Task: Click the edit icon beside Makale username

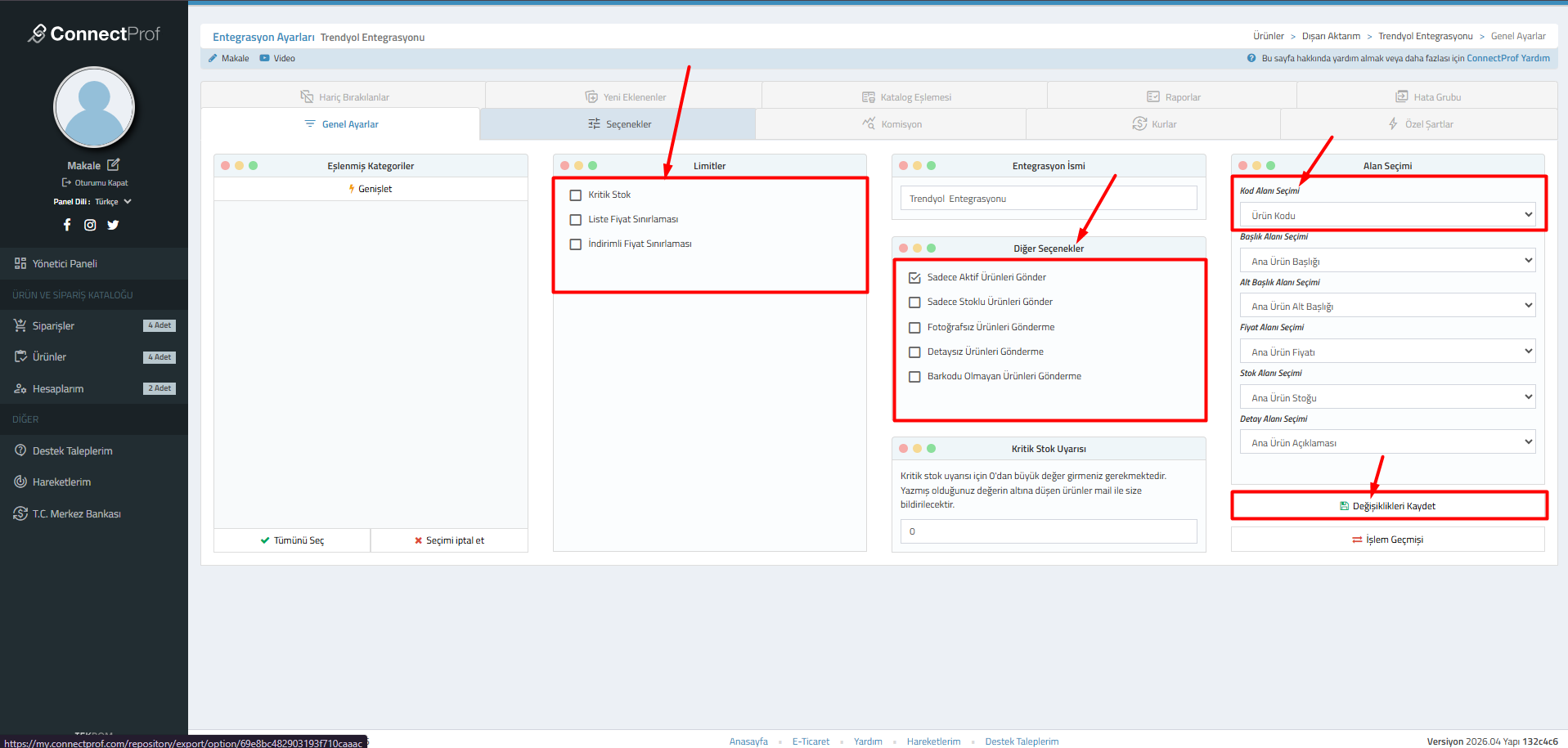Action: [x=114, y=165]
